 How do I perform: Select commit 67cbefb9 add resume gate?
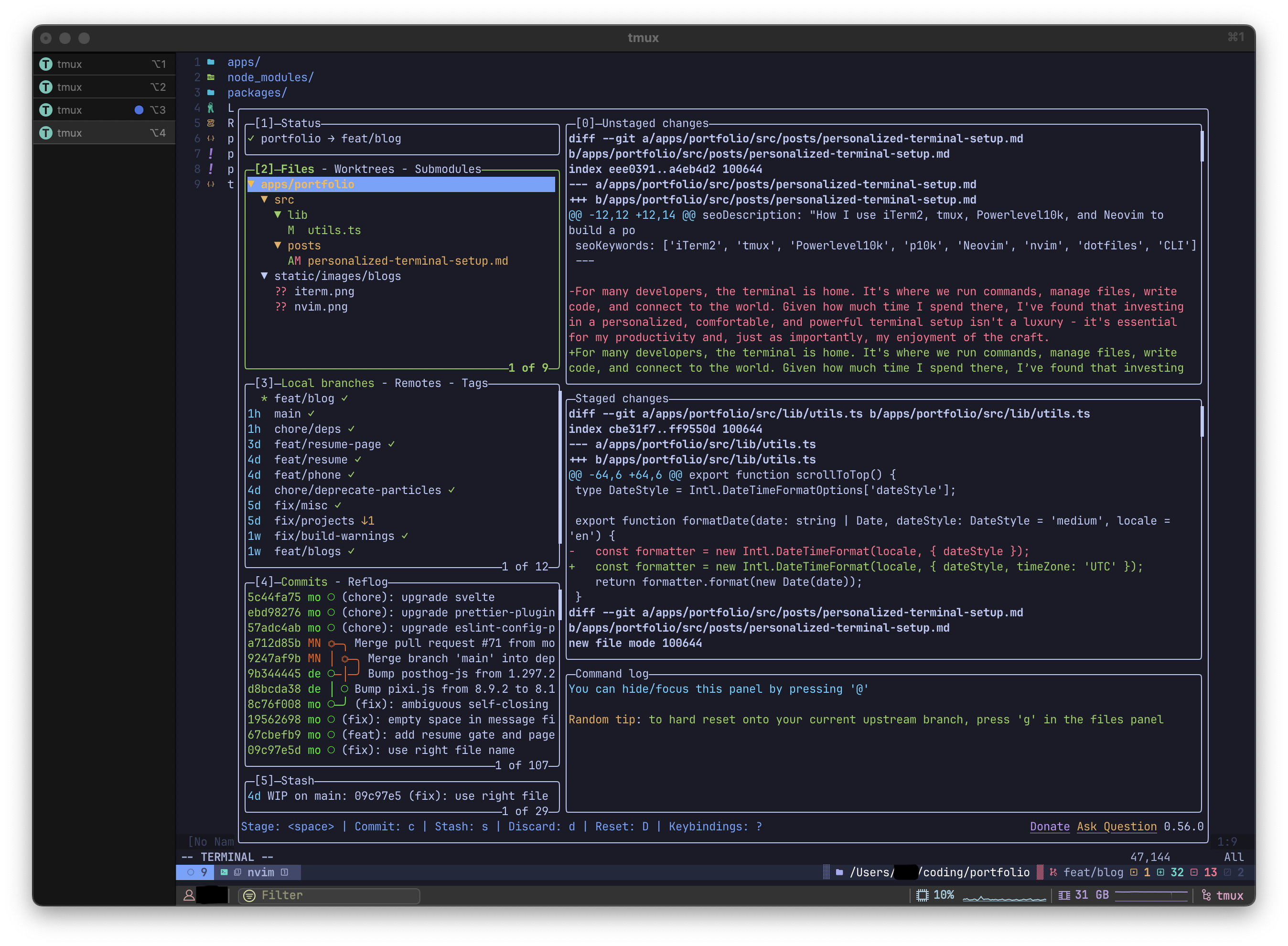[402, 735]
